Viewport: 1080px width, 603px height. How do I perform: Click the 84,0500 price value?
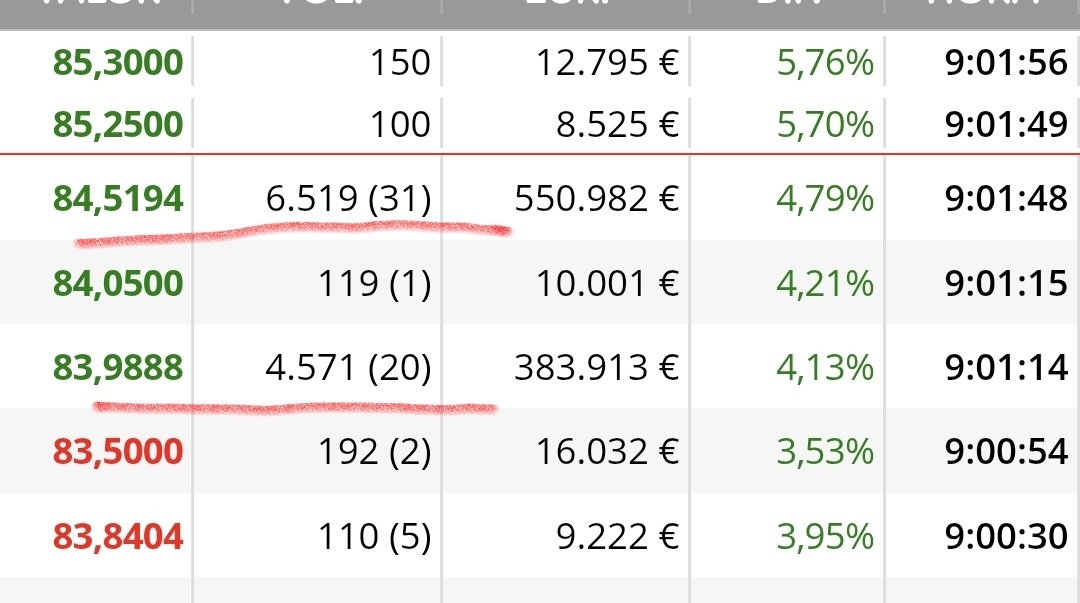[118, 284]
